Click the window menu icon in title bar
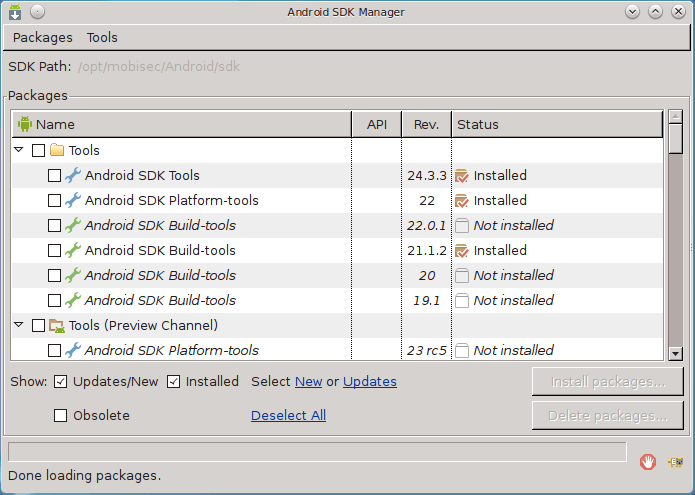 pos(15,12)
